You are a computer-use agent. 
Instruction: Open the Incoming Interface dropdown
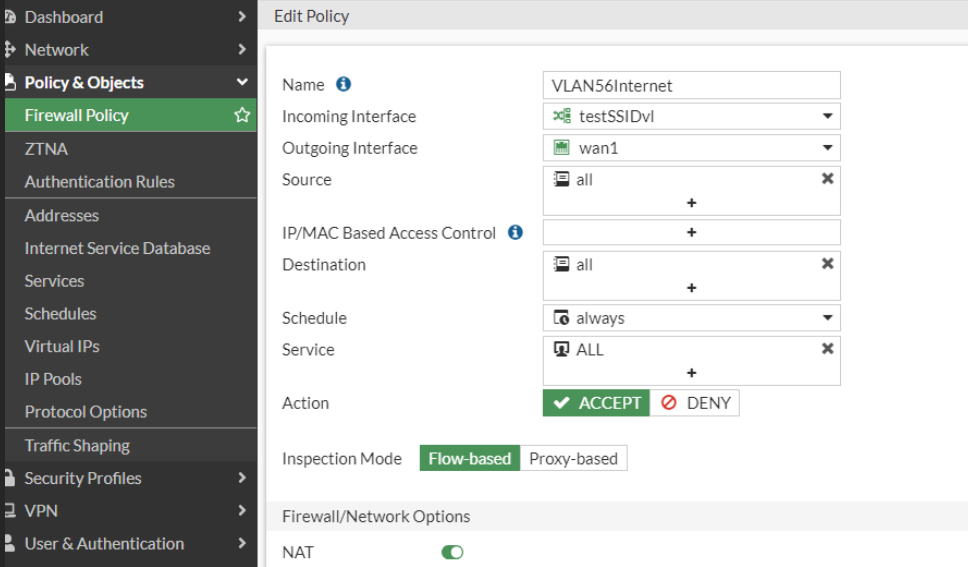pyautogui.click(x=827, y=116)
